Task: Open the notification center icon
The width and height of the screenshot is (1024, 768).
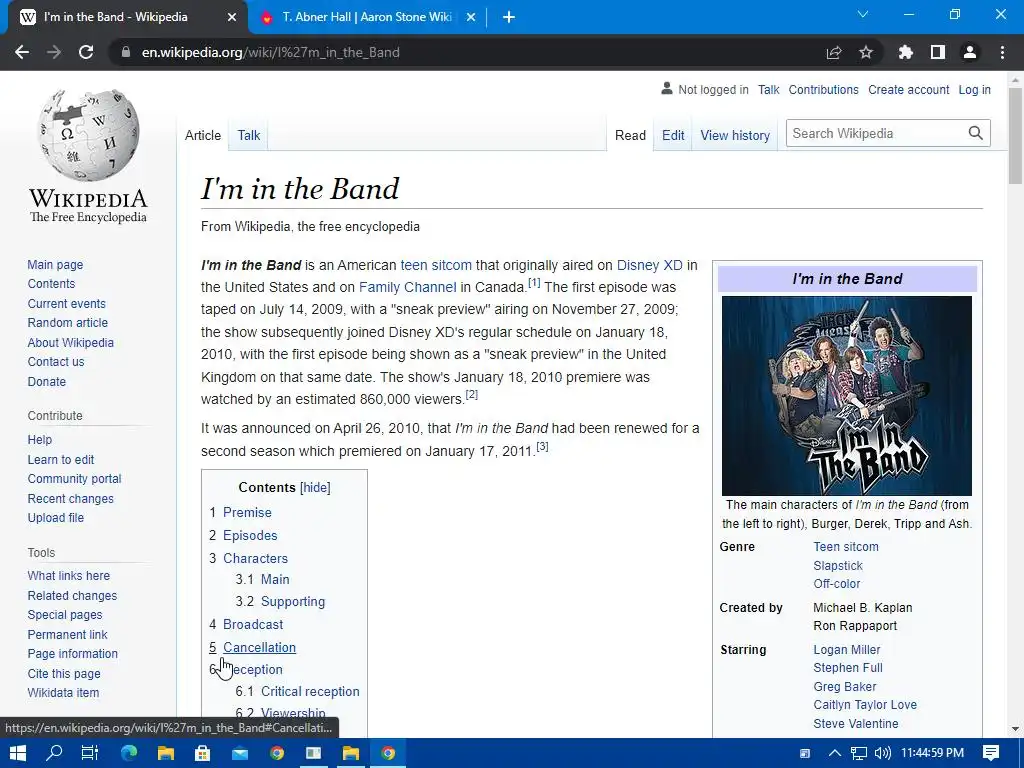Action: tap(991, 753)
